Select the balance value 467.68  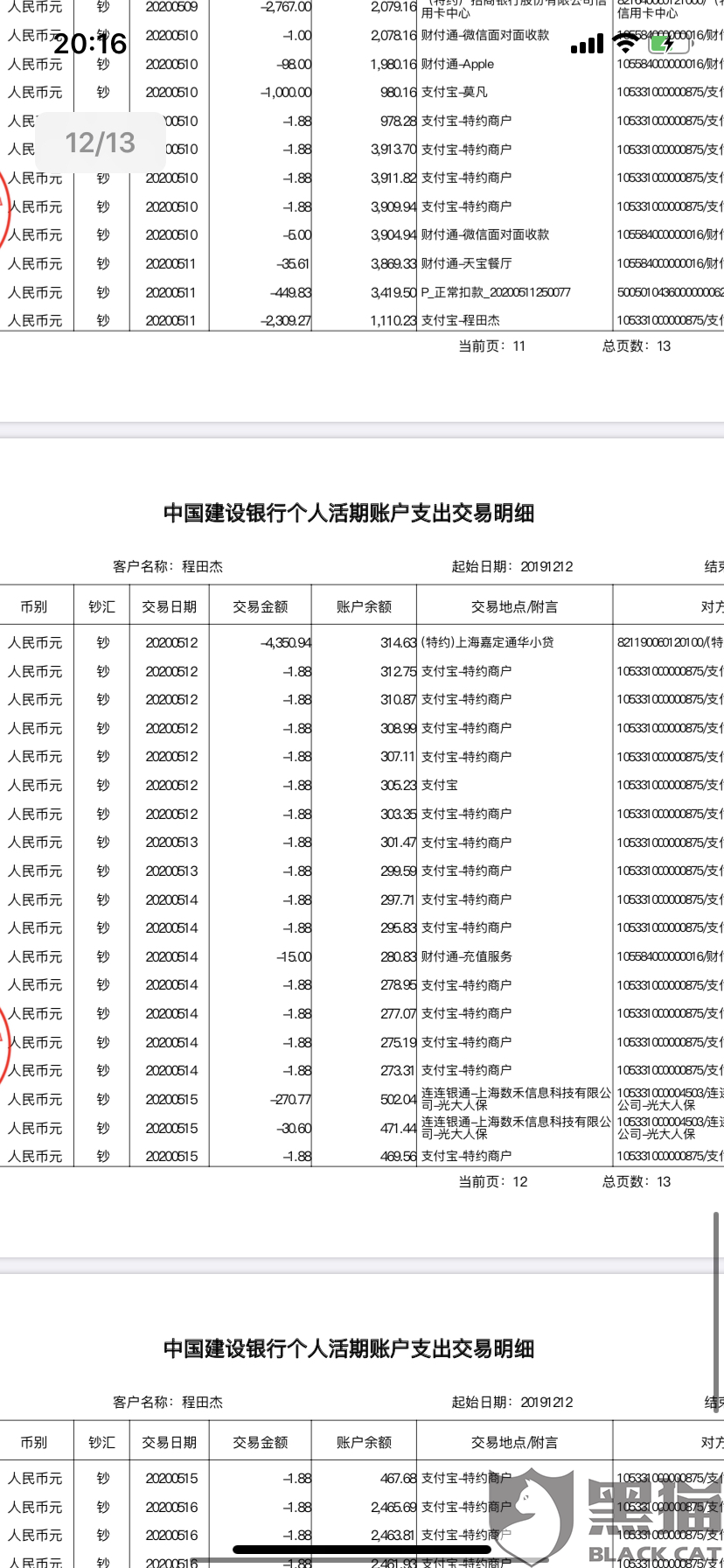pyautogui.click(x=399, y=1479)
